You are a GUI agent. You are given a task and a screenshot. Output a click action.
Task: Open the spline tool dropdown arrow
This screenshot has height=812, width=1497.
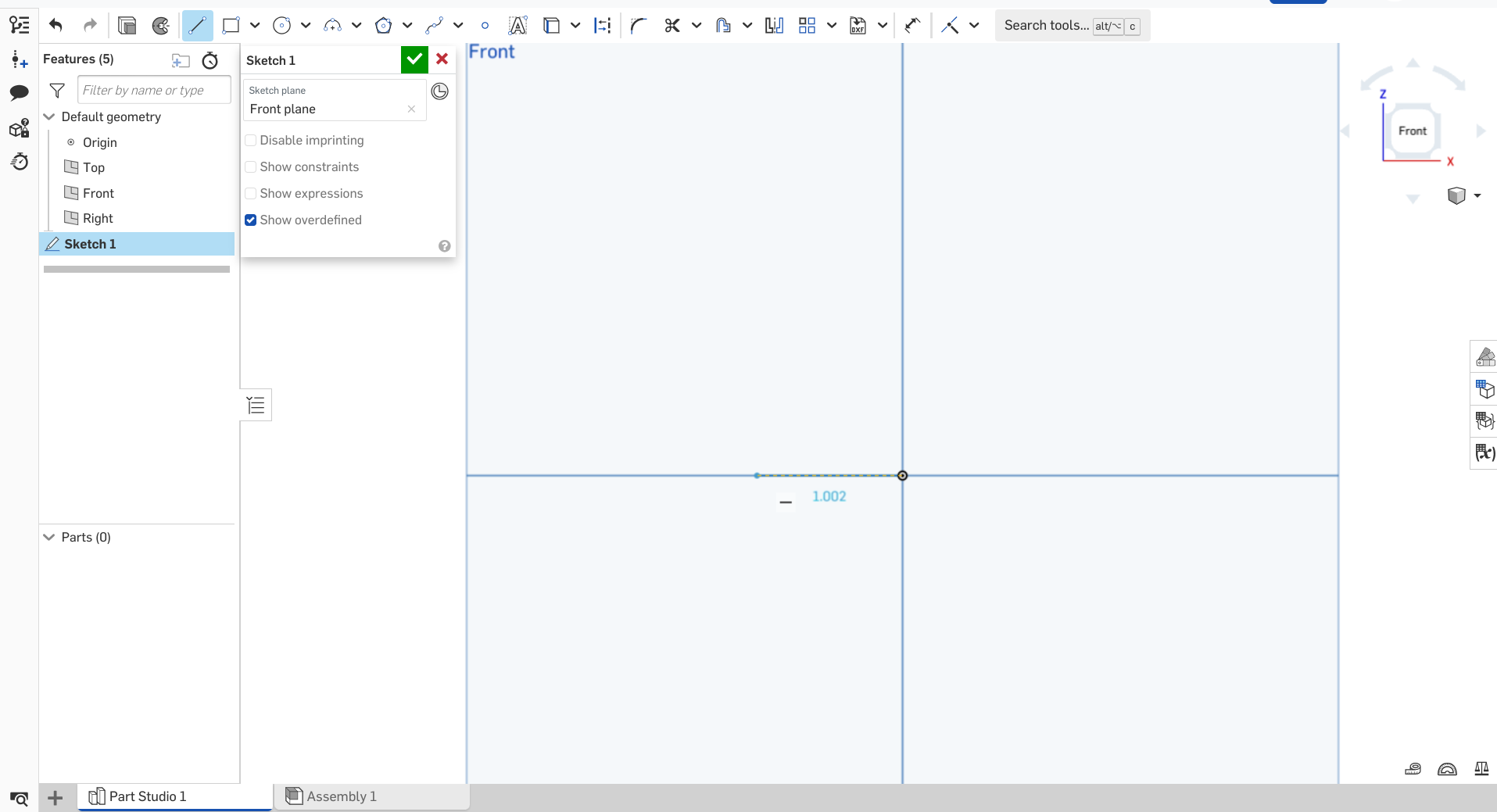pos(458,26)
